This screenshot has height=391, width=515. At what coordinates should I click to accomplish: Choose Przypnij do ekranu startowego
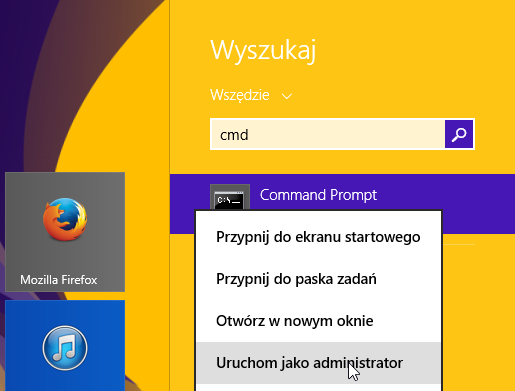318,237
